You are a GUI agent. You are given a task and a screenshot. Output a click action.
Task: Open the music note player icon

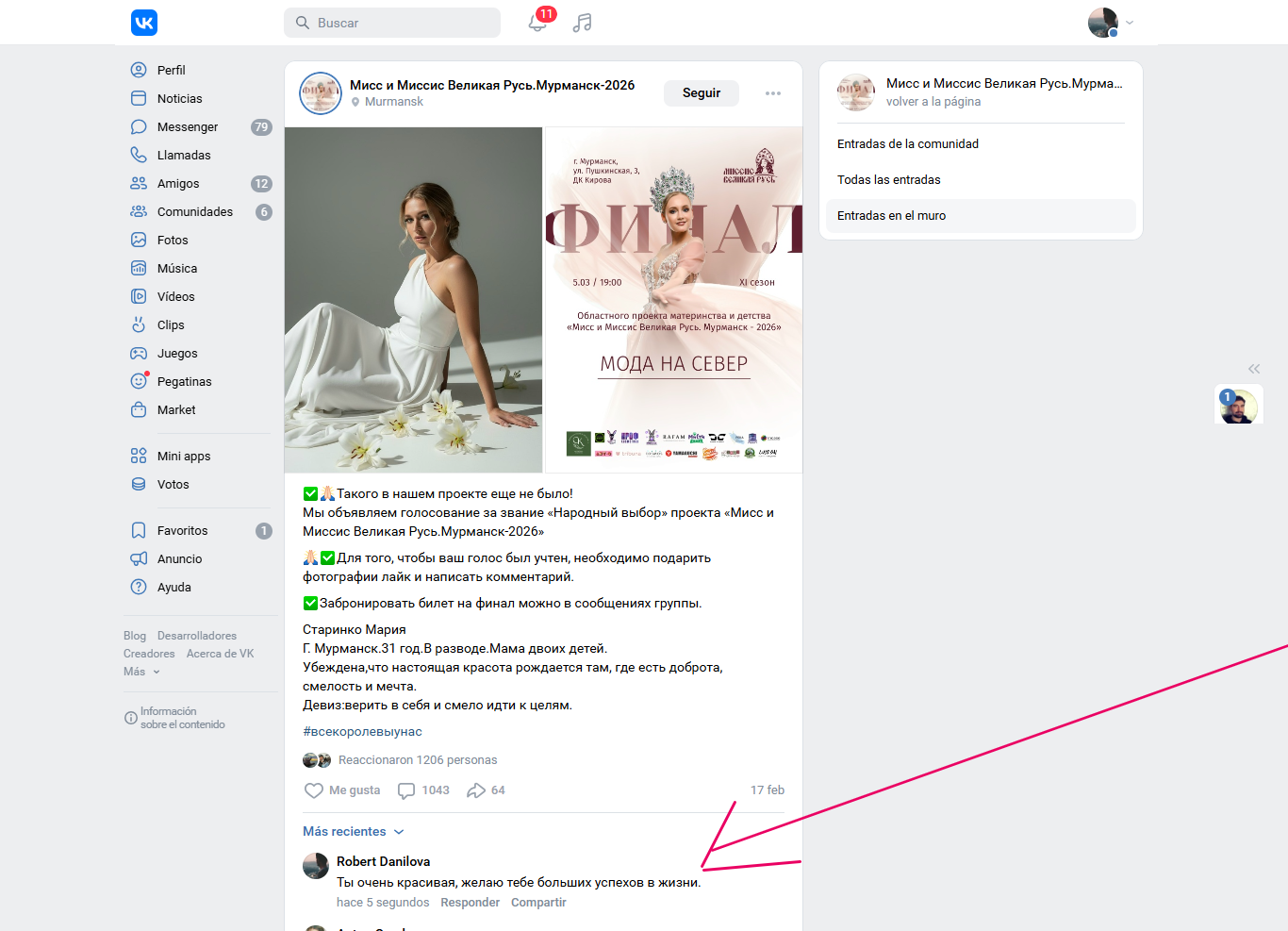point(583,23)
